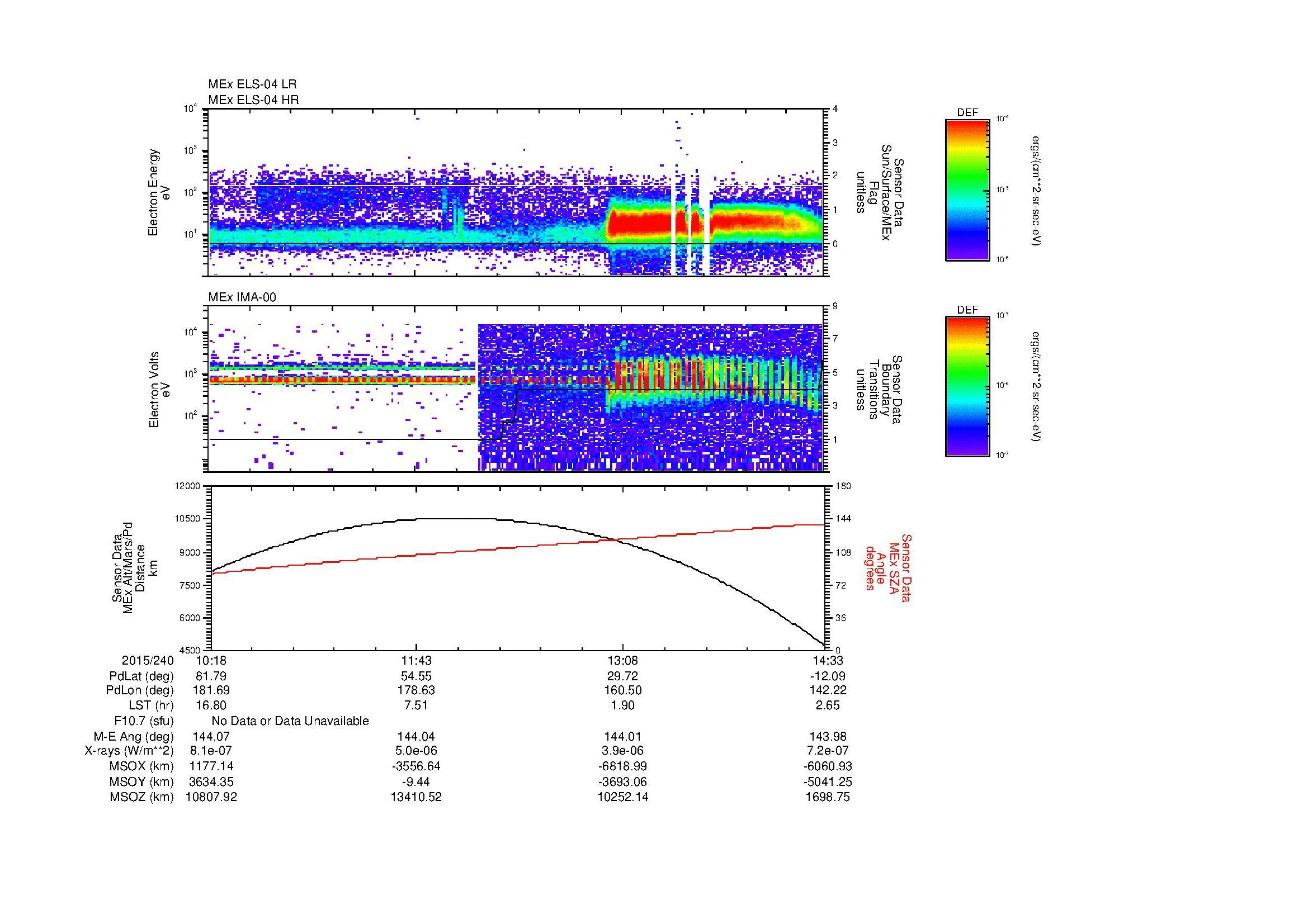Click the 'MEx ELS-04 LR' title label
The width and height of the screenshot is (1308, 924).
pyautogui.click(x=252, y=84)
